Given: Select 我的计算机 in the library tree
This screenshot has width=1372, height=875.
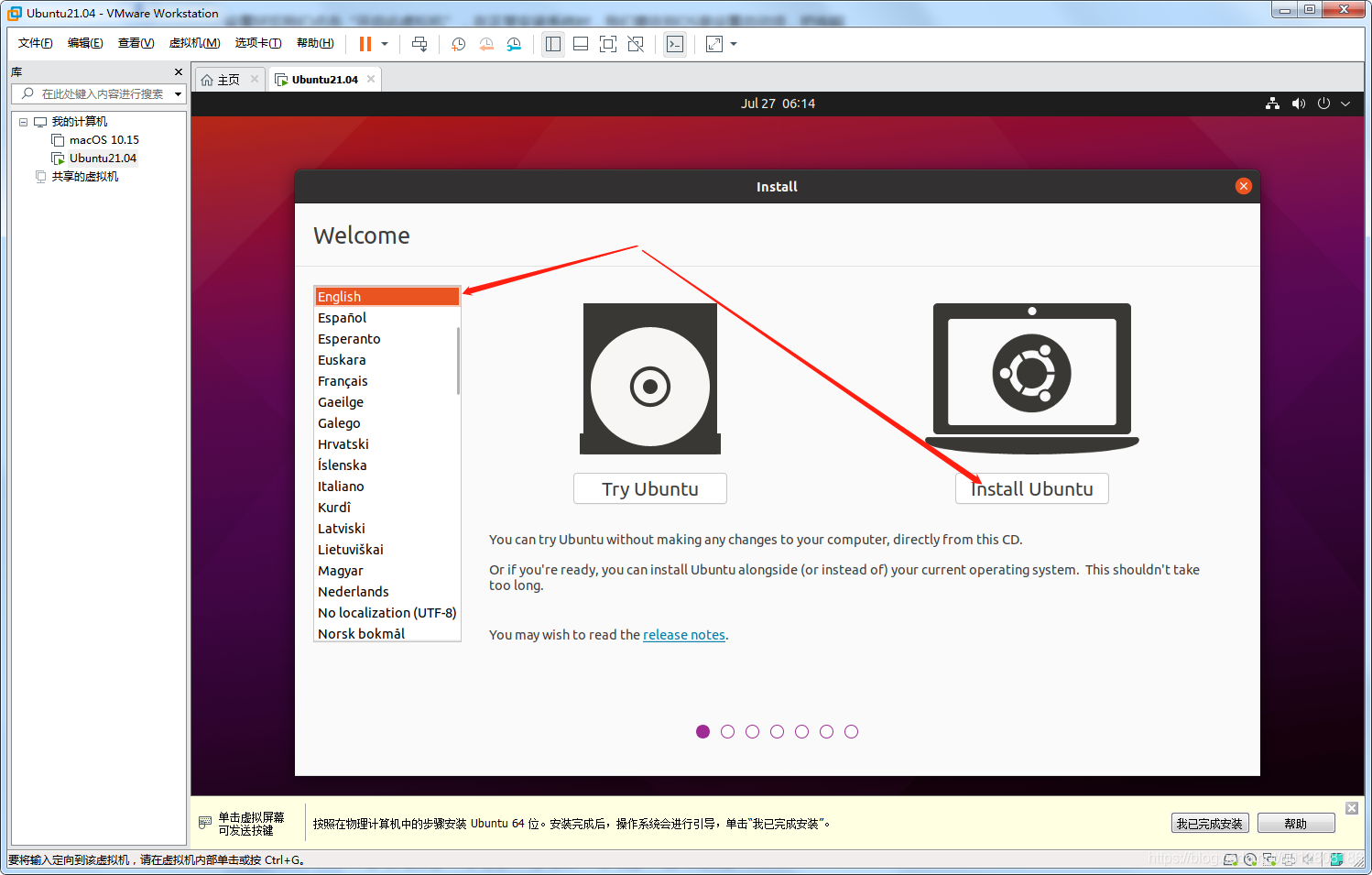Looking at the screenshot, I should pos(80,121).
